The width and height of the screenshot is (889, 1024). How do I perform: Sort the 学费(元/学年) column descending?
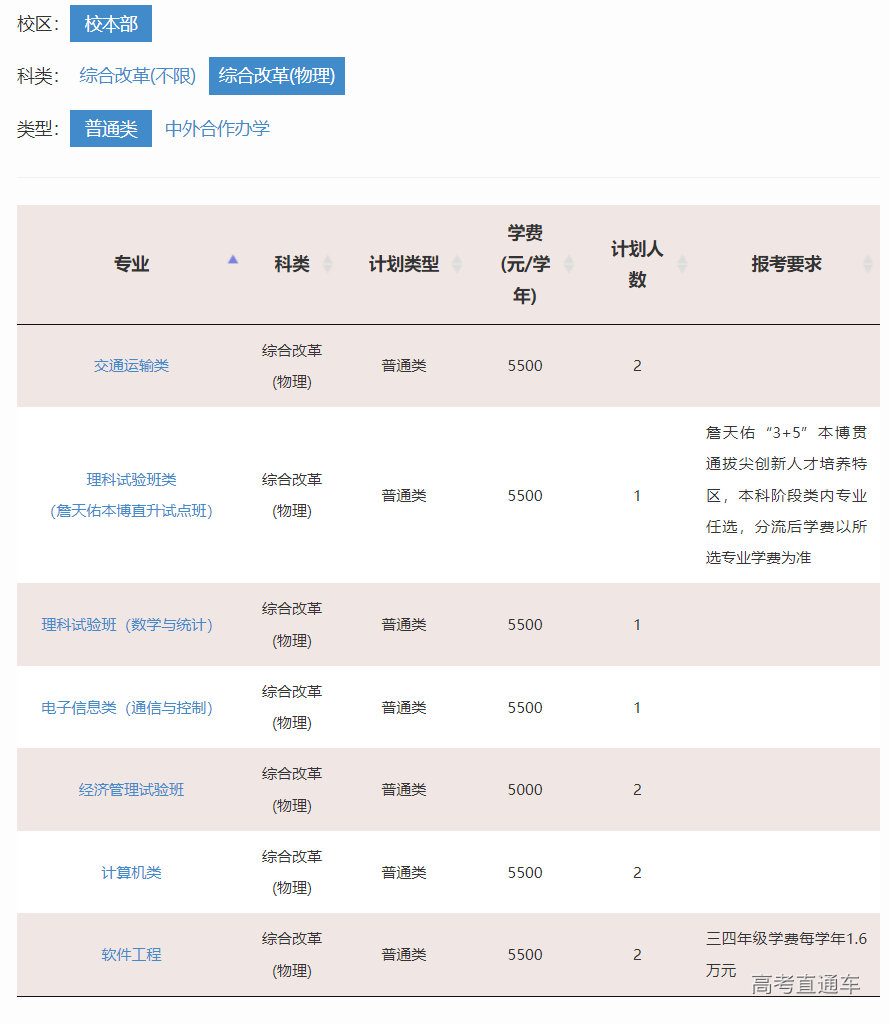(x=568, y=270)
